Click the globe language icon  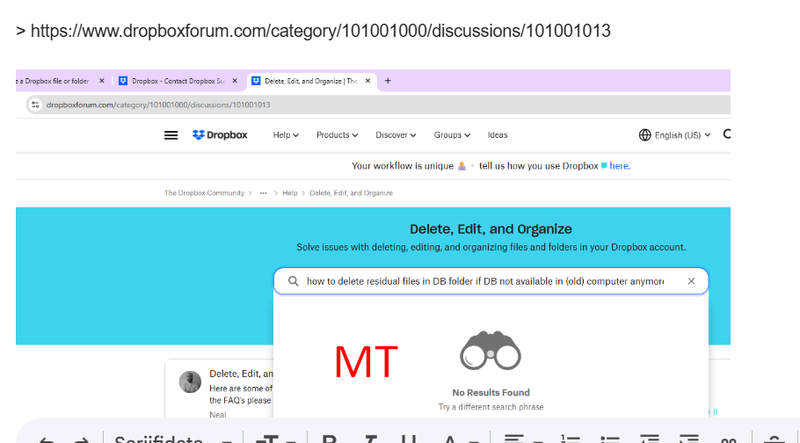tap(645, 135)
